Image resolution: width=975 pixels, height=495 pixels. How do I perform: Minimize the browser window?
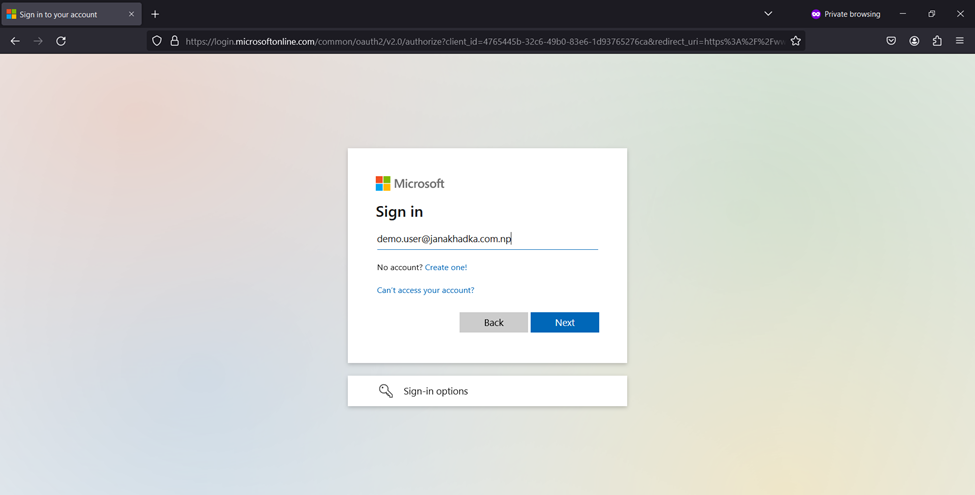903,14
